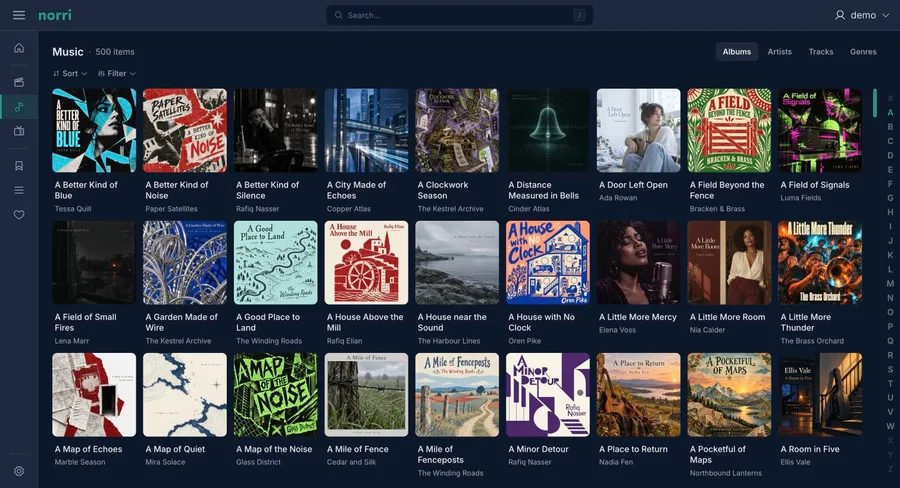Click the user avatar icon
Image resolution: width=900 pixels, height=488 pixels.
point(840,15)
